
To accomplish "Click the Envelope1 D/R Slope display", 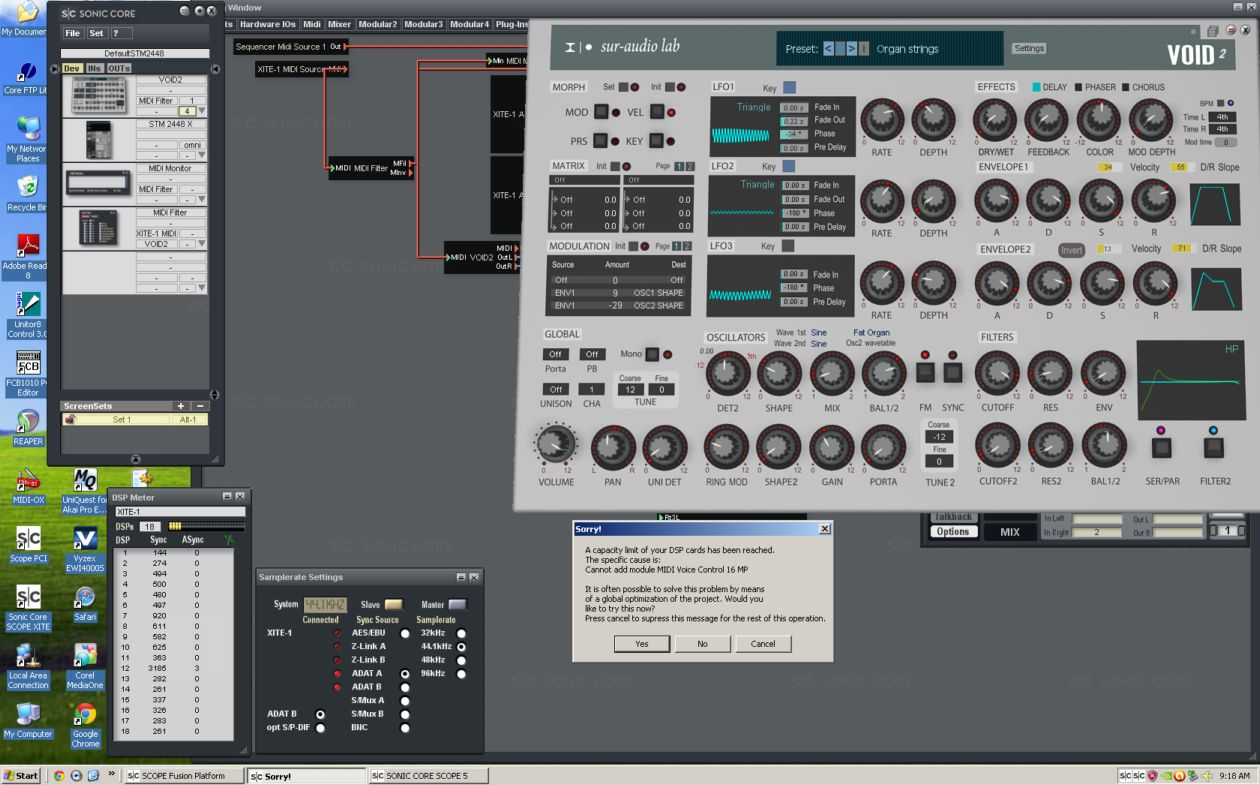I will (1216, 204).
